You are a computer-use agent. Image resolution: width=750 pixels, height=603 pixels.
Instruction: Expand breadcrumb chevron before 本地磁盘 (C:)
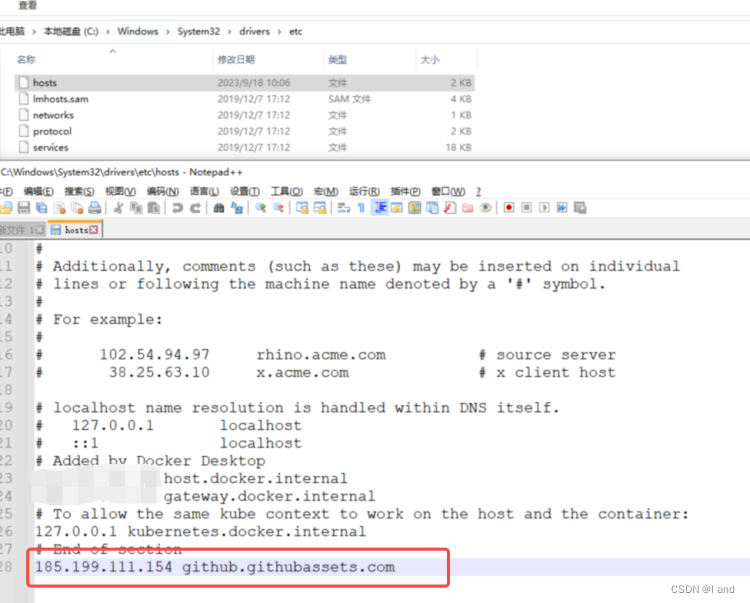34,32
